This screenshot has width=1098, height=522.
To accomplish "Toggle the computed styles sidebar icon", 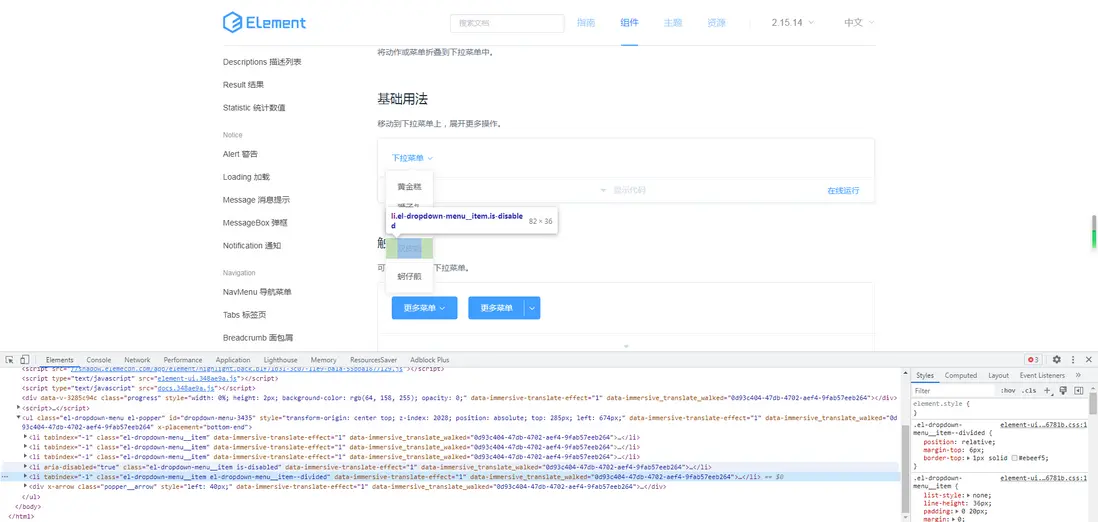I will [1079, 390].
